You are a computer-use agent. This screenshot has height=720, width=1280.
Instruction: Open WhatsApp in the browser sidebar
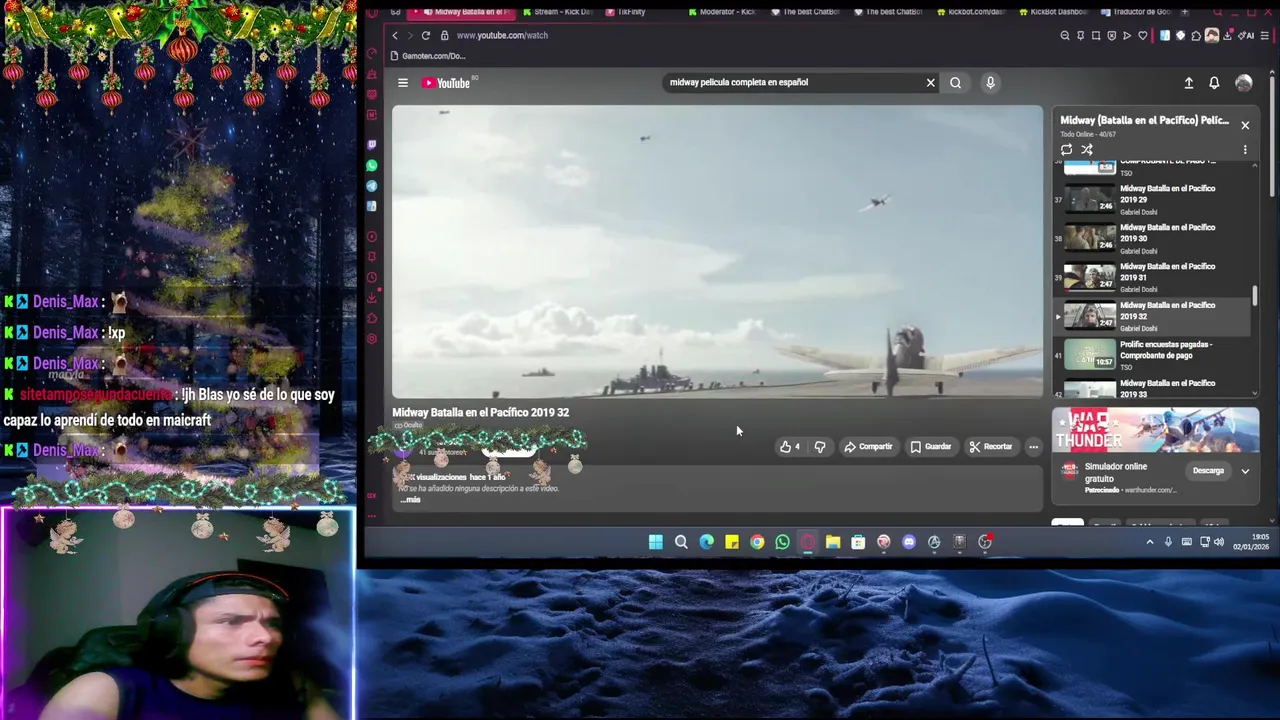click(372, 165)
